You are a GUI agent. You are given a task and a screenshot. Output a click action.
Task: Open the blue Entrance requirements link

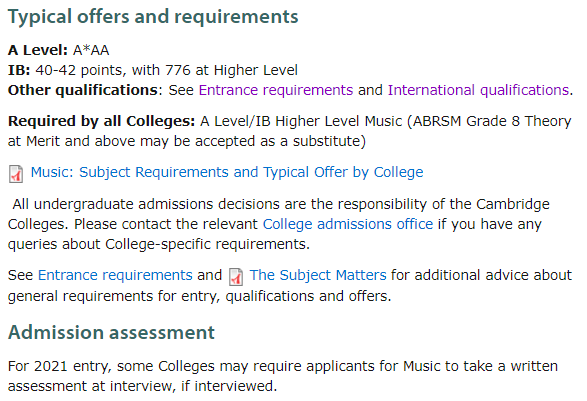115,275
